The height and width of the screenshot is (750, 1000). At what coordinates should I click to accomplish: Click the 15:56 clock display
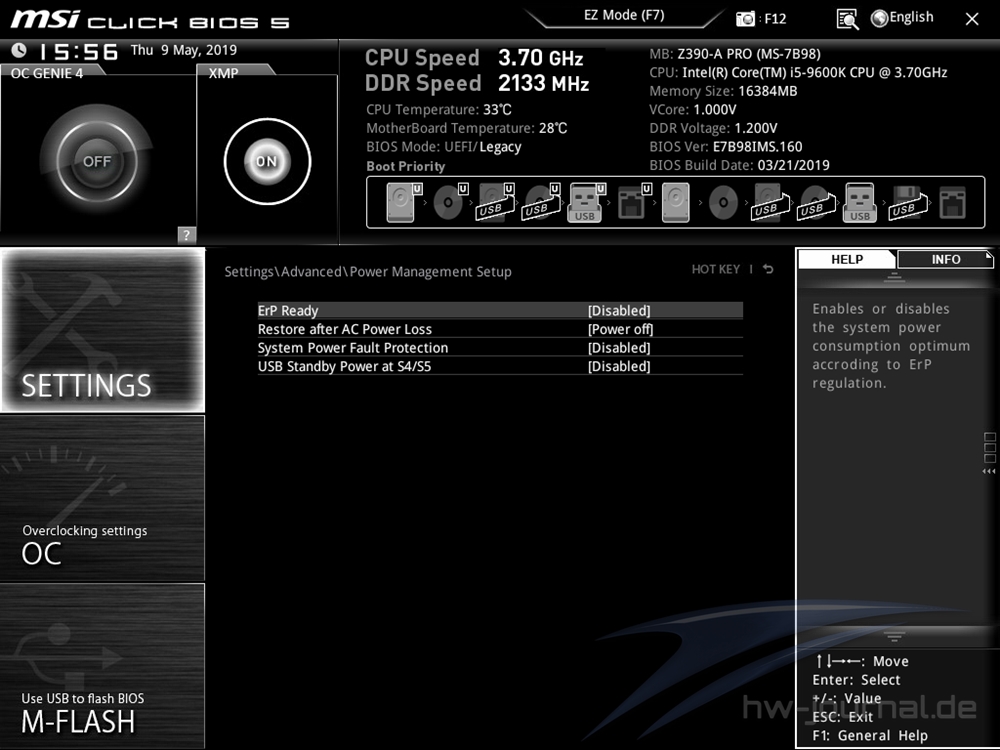pos(78,51)
